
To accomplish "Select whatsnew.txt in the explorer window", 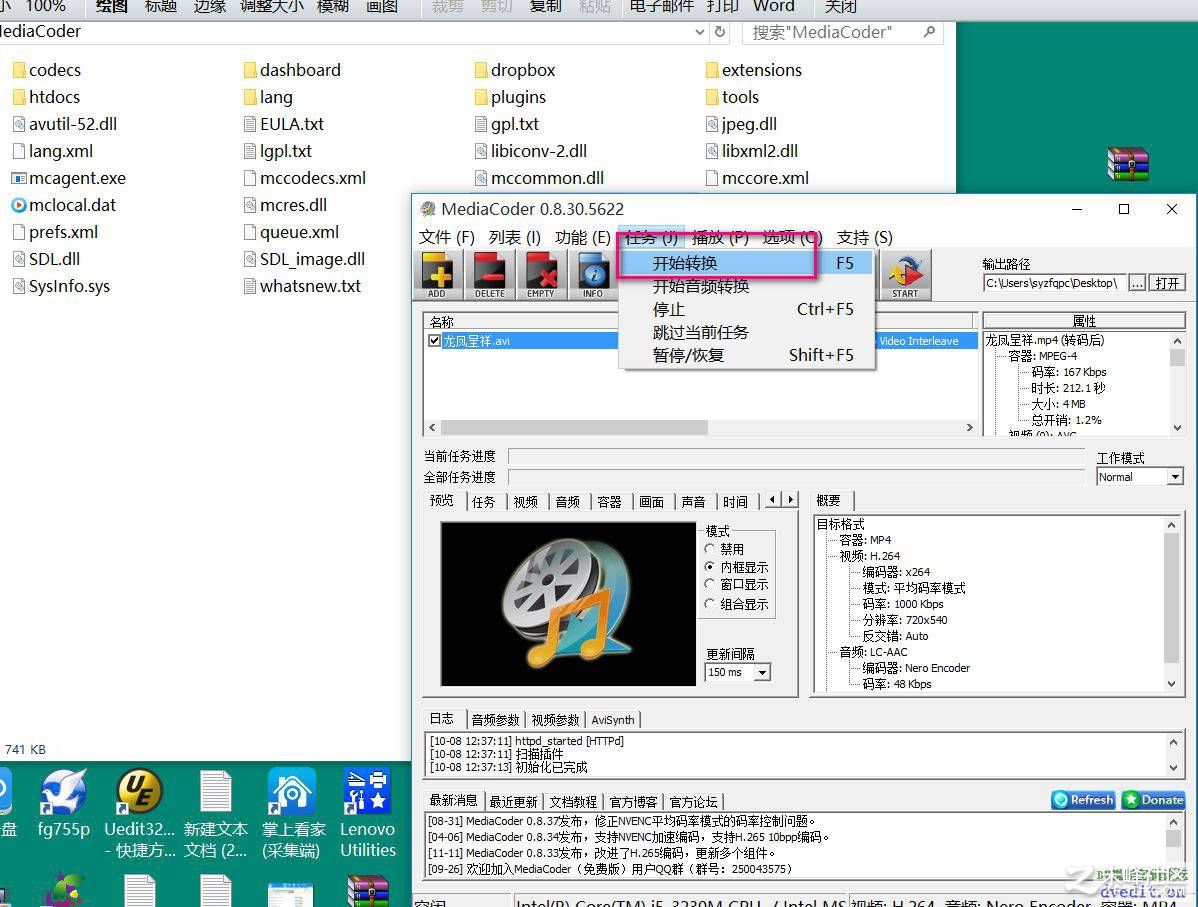I will tap(302, 286).
